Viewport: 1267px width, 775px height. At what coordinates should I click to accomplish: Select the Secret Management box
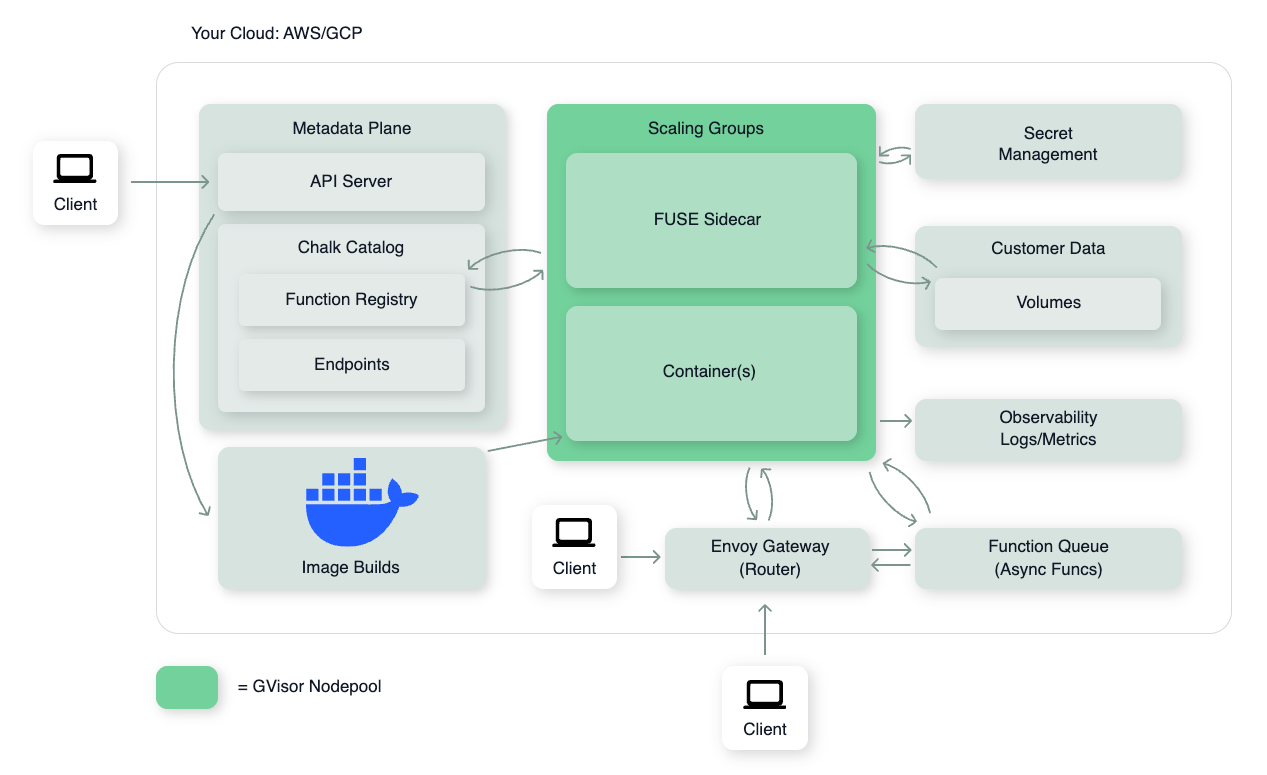pyautogui.click(x=1048, y=143)
